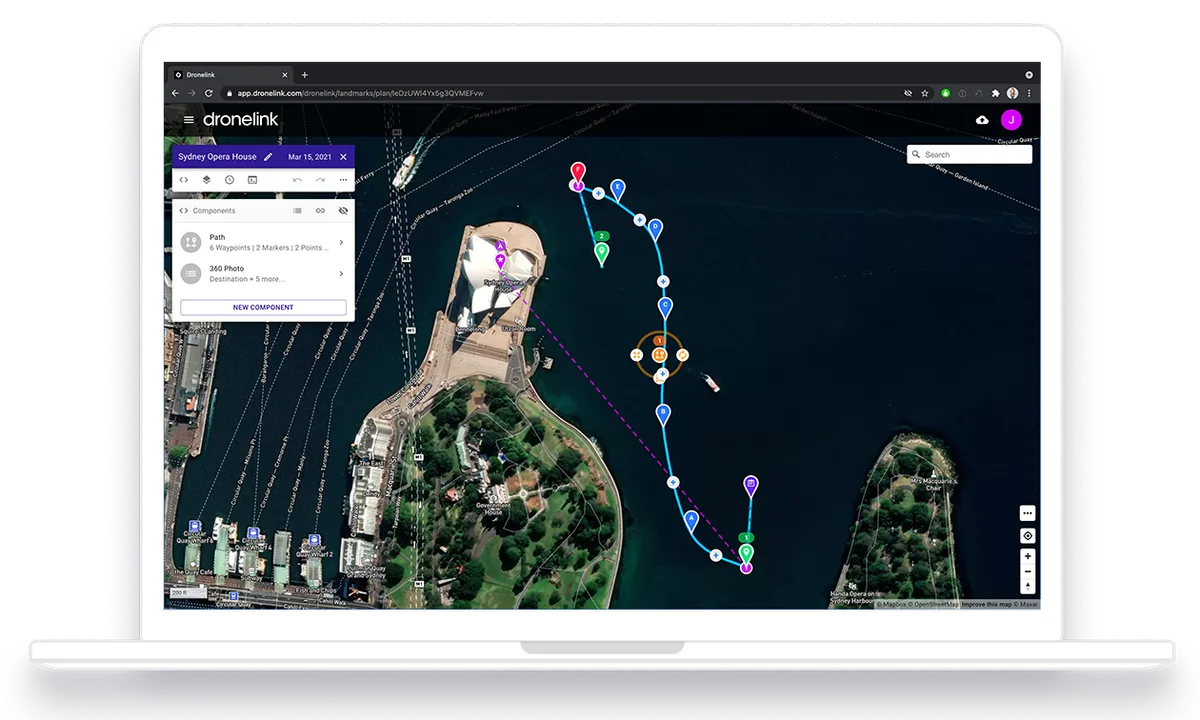
Task: Open the dronelink hamburger menu
Action: pos(189,120)
